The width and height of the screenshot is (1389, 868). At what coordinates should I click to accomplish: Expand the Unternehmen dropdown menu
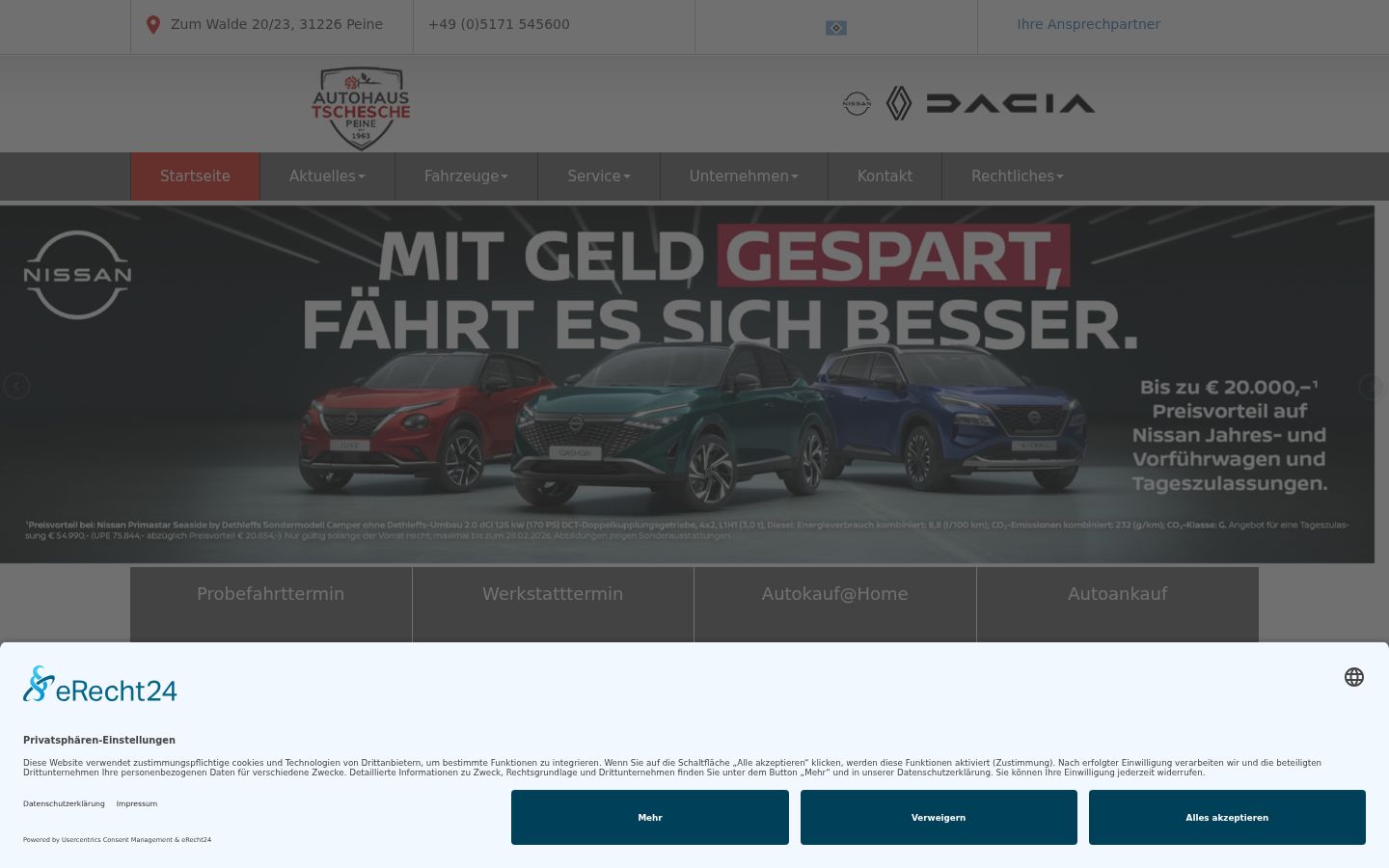pos(744,176)
